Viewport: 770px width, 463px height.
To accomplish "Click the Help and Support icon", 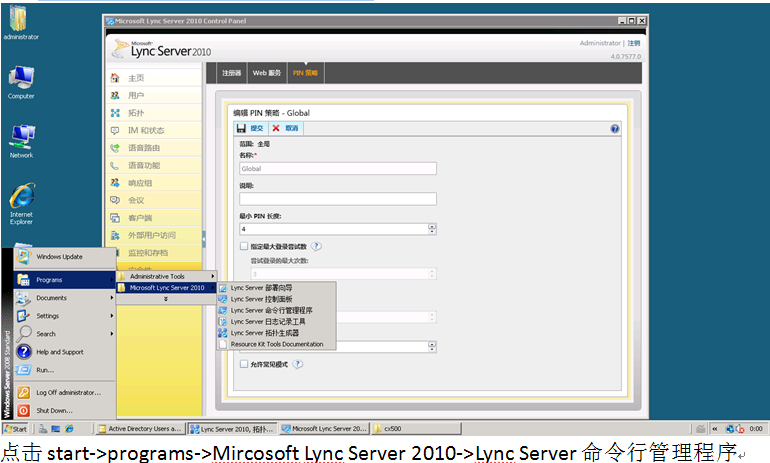I will 24,352.
